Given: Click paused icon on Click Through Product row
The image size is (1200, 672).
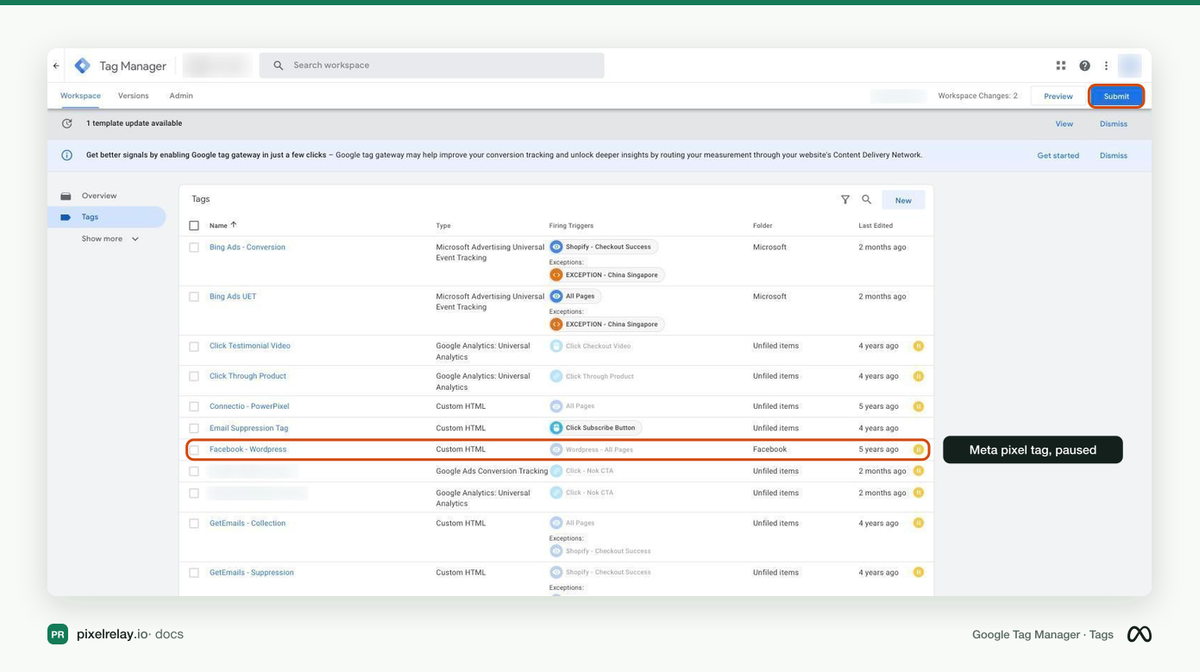Looking at the screenshot, I should coord(918,376).
